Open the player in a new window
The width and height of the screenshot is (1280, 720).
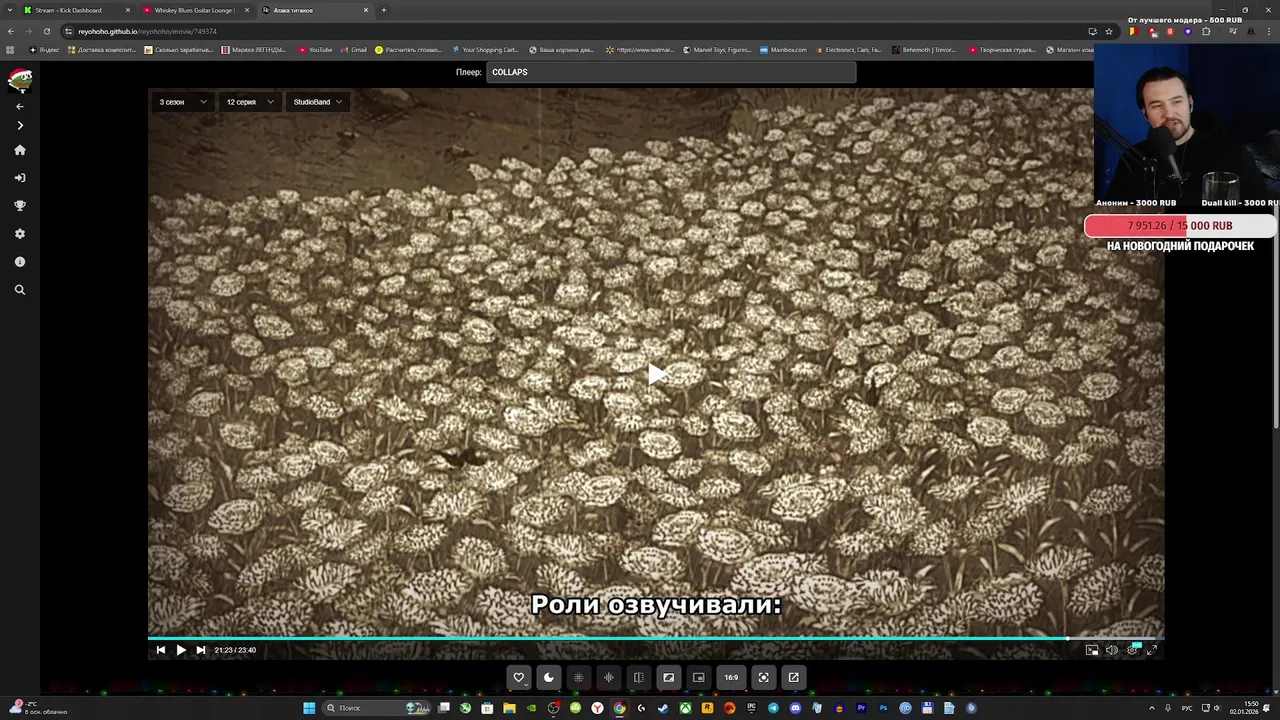793,677
